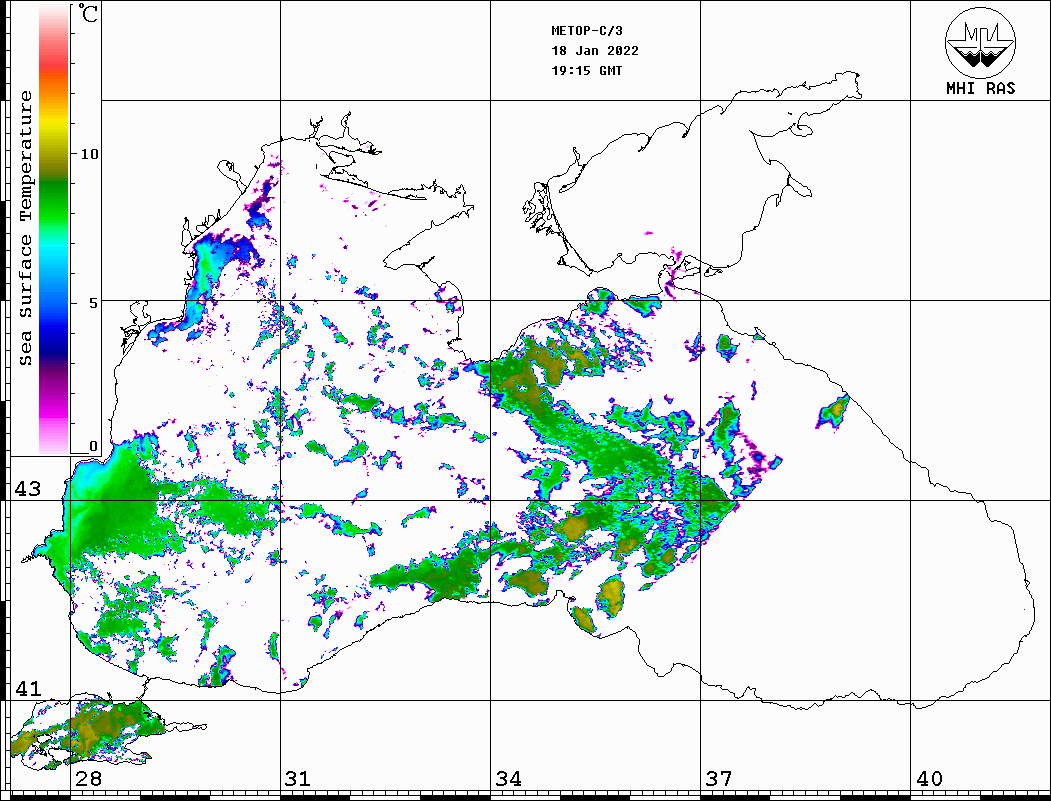Click the latitude label '41'

[x=27, y=689]
